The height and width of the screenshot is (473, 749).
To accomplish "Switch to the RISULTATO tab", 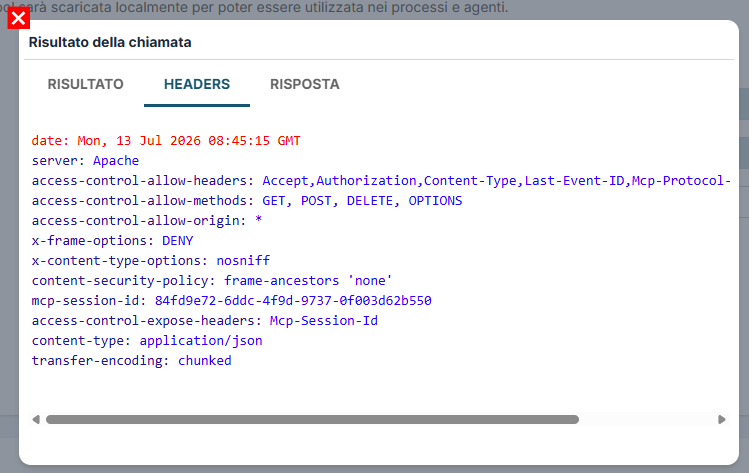I will click(x=86, y=84).
